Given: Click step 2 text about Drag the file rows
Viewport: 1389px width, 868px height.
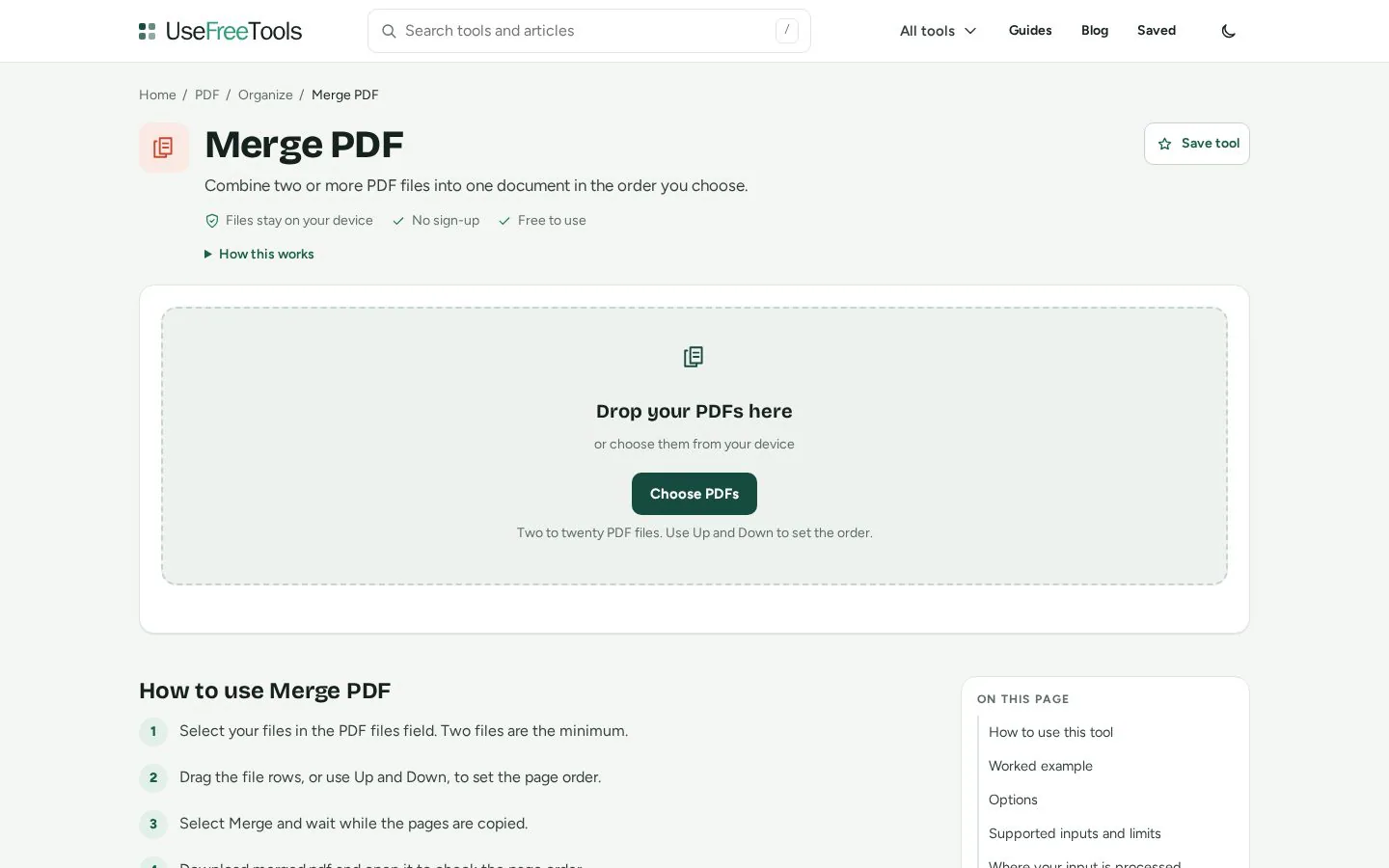Looking at the screenshot, I should point(390,777).
